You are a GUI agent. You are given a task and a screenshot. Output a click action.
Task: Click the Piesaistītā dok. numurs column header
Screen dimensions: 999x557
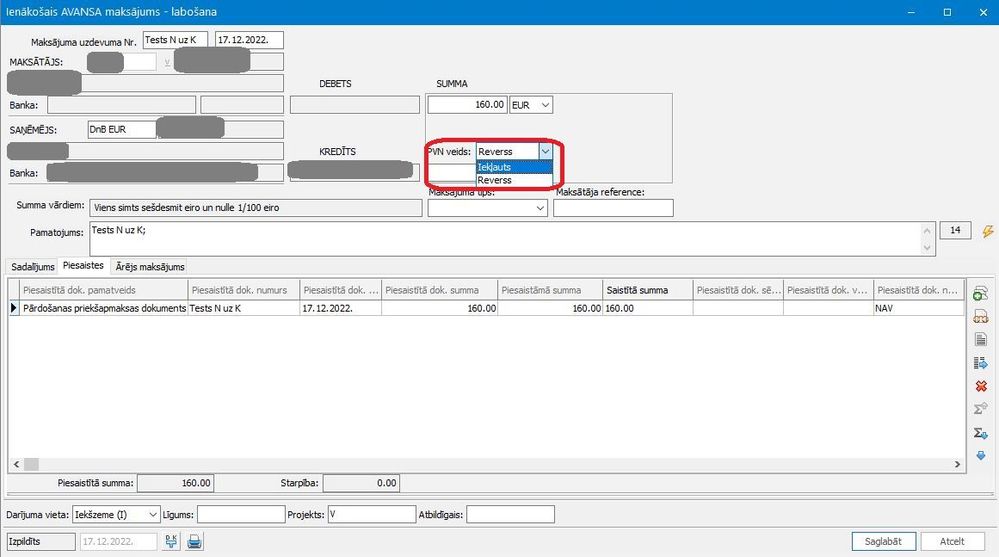pos(244,290)
